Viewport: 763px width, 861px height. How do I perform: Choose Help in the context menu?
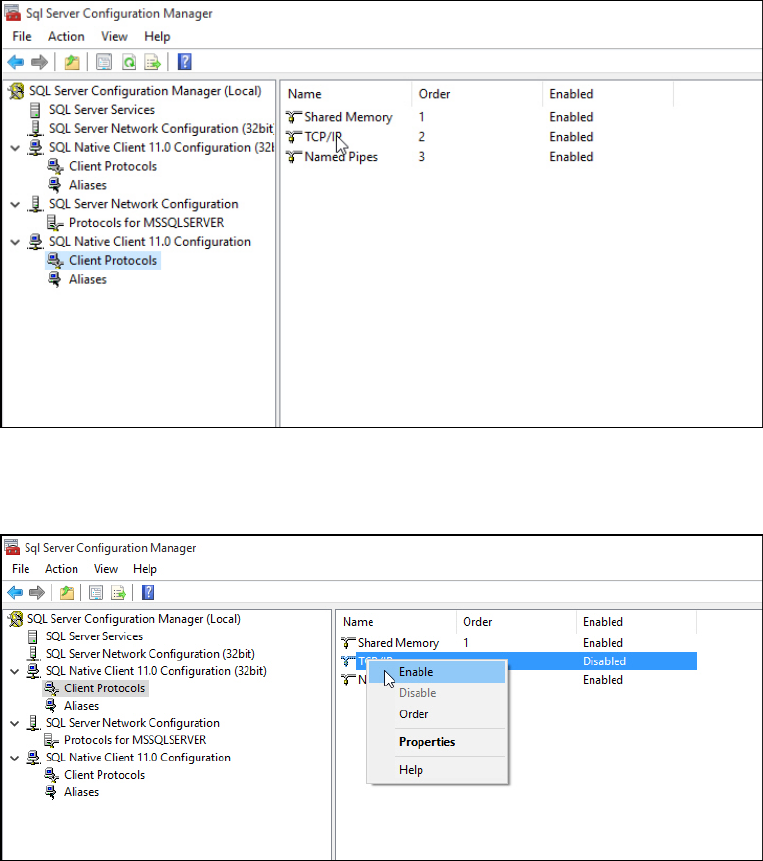437,770
